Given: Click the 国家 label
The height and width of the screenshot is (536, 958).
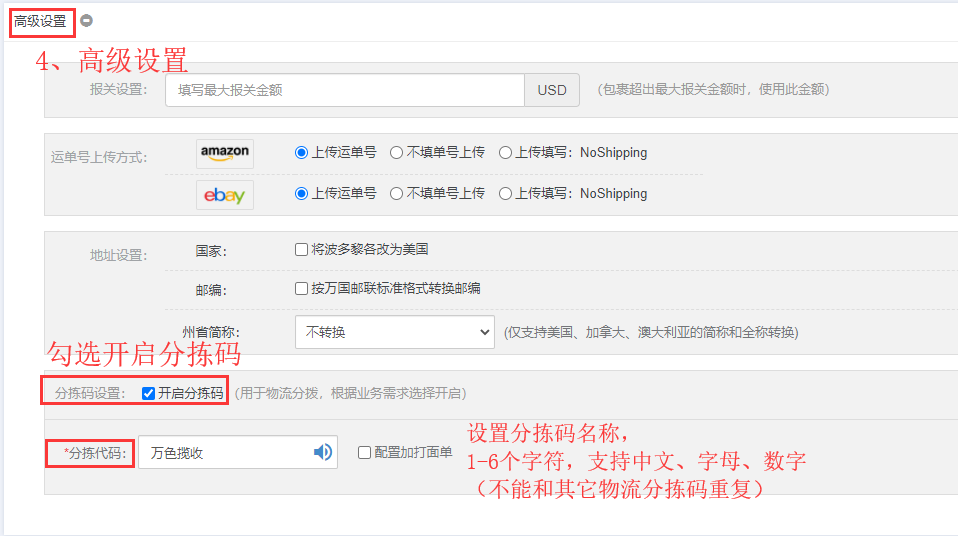Looking at the screenshot, I should click(211, 251).
